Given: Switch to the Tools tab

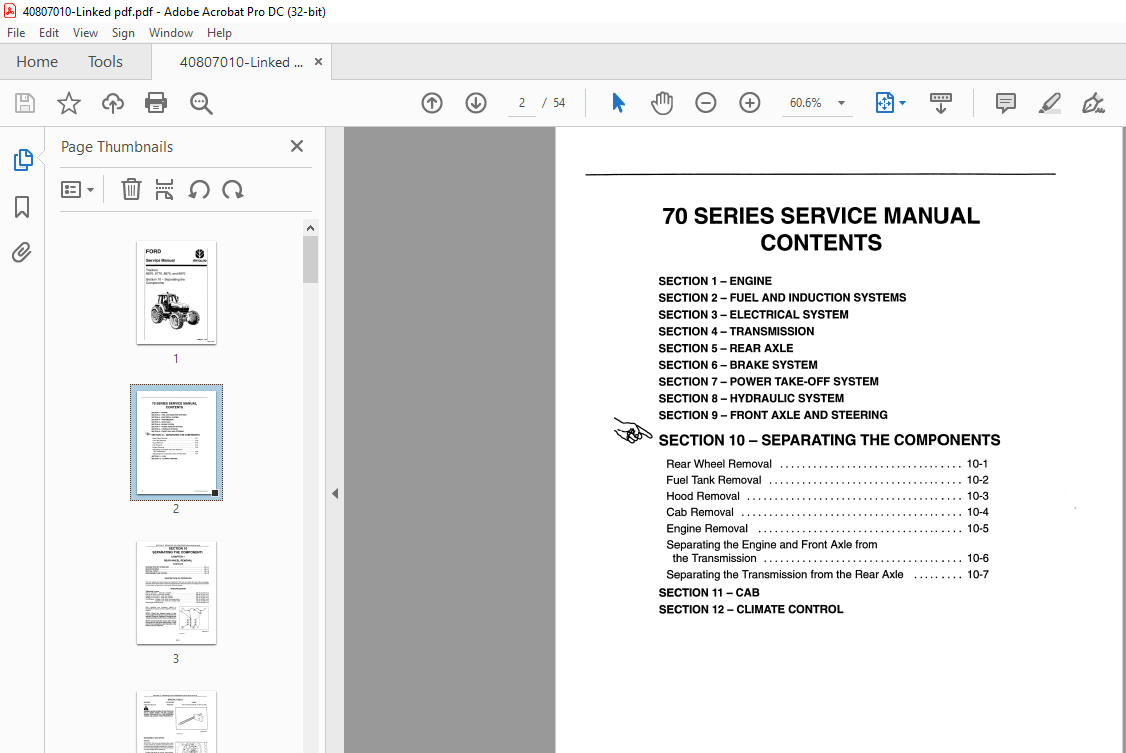Looking at the screenshot, I should click(106, 62).
